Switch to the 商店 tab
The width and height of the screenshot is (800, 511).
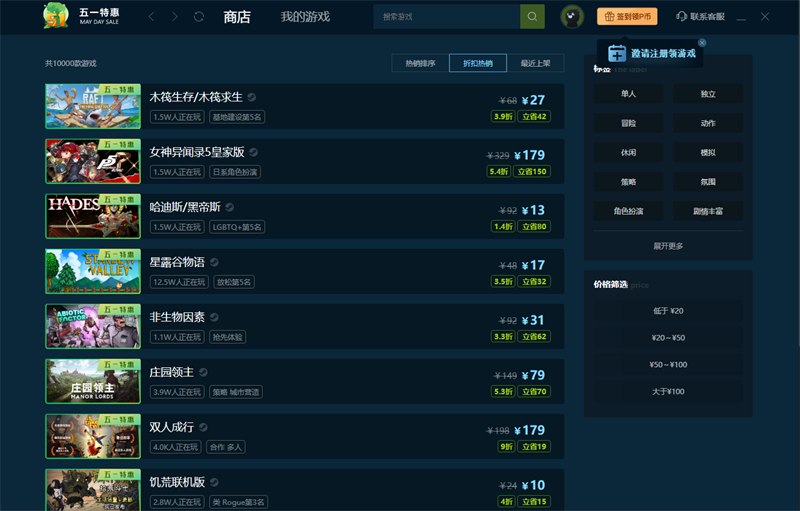coord(237,17)
